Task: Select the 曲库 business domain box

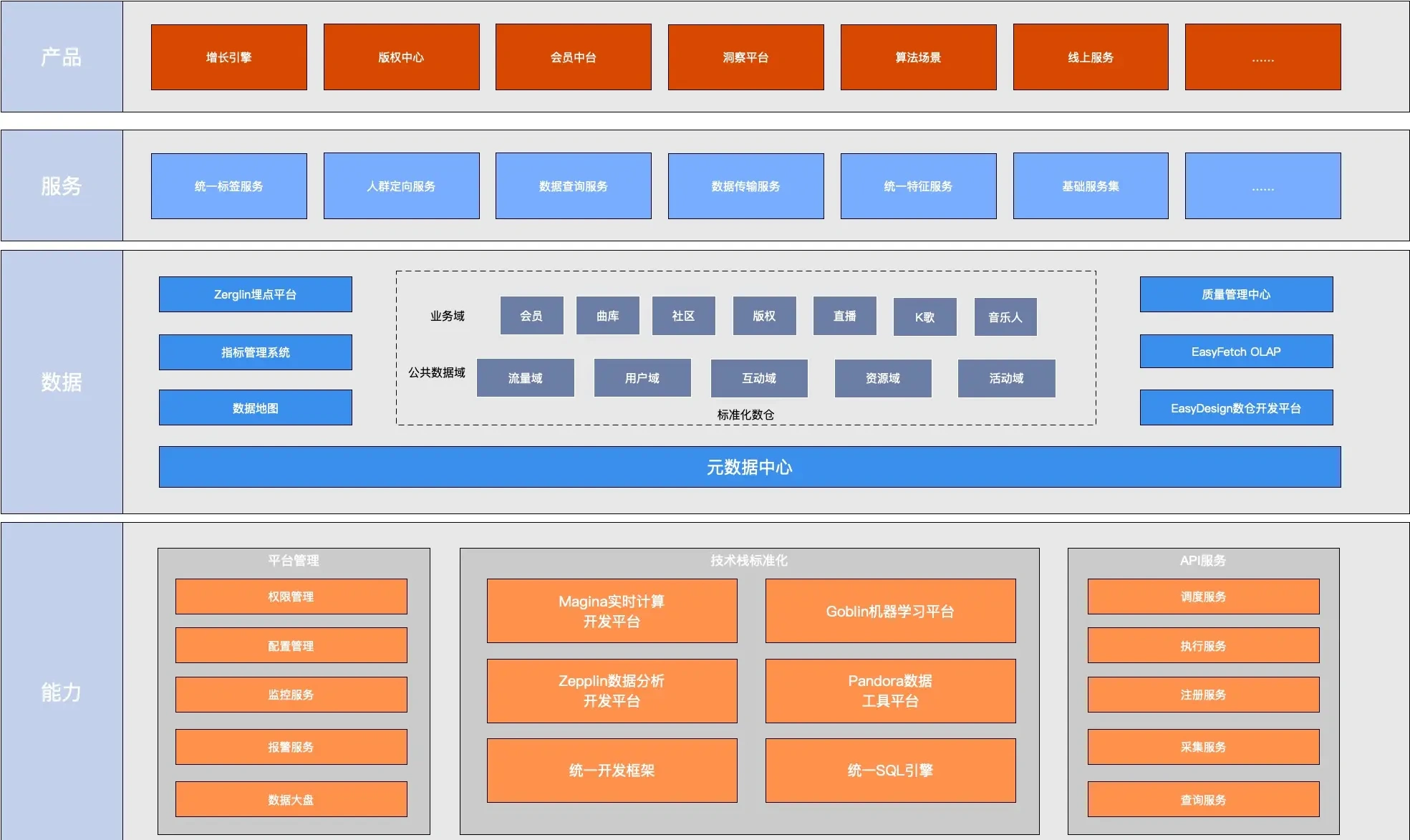Action: tap(607, 316)
